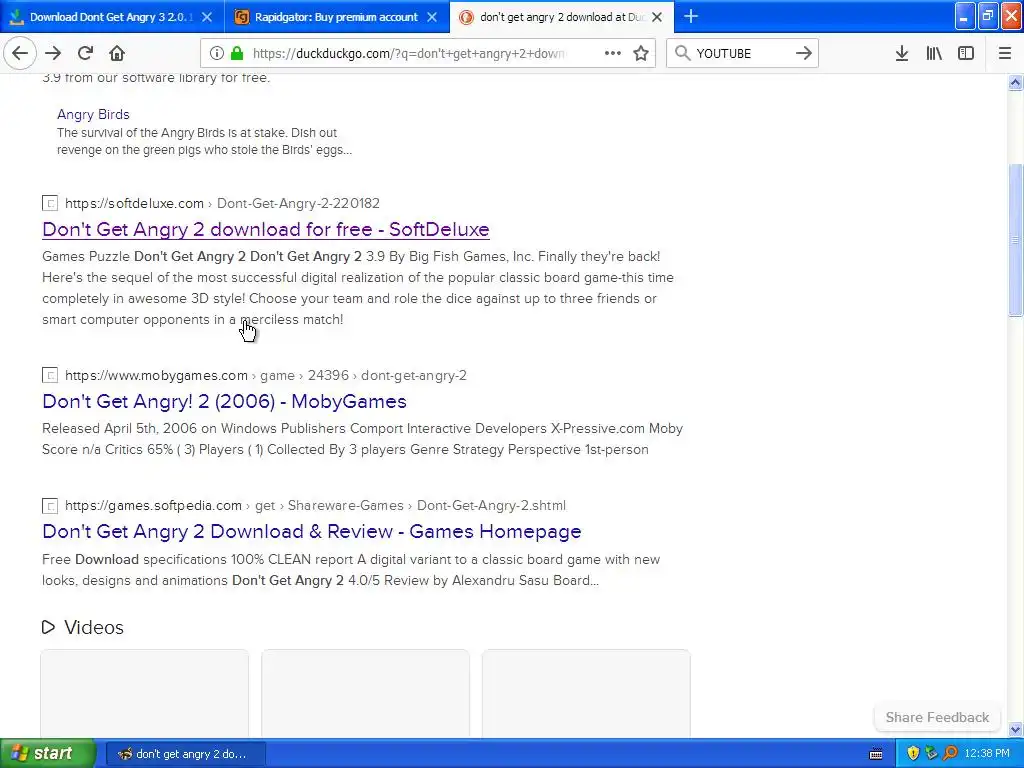Viewport: 1024px width, 768px height.
Task: Click the softdeluxe.com result favicon
Action: pos(50,203)
